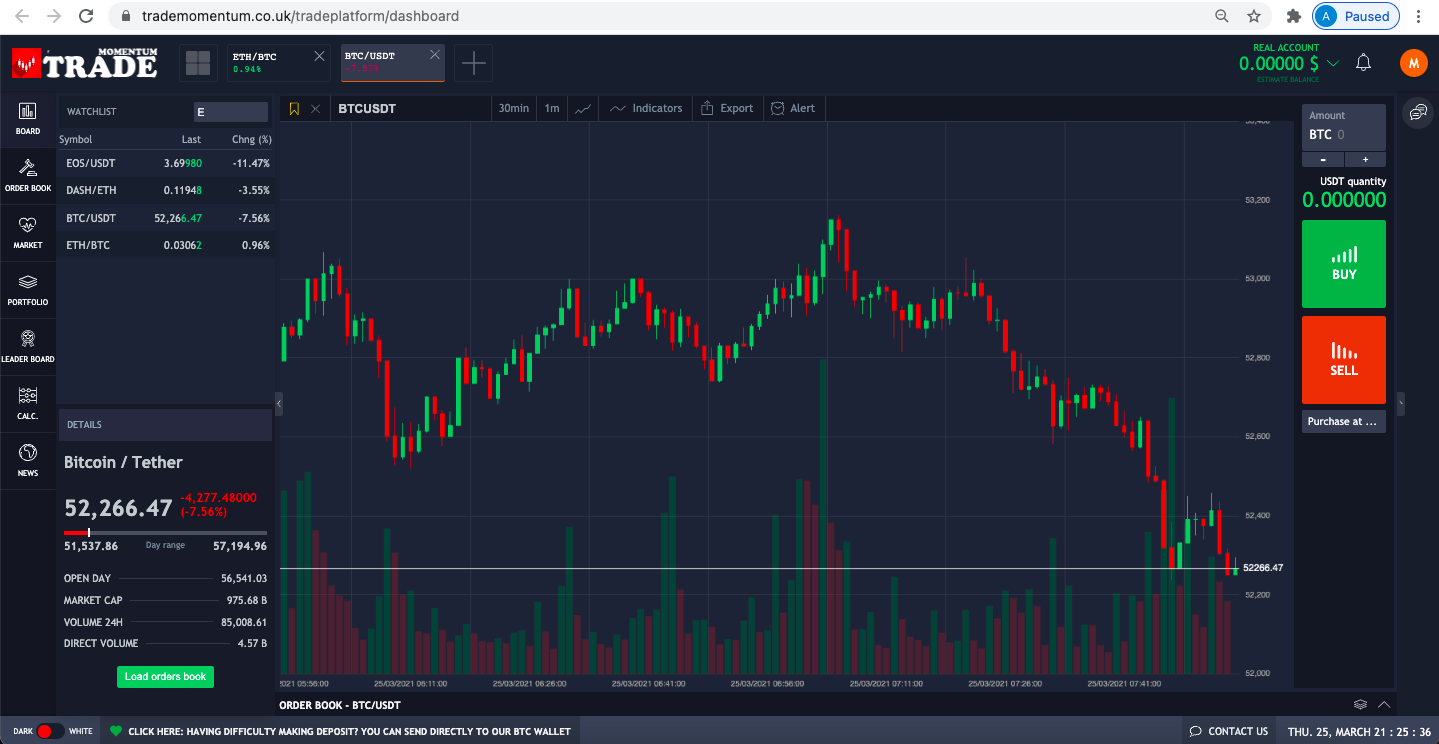Screen dimensions: 1439x744
Task: Click the BTC amount input field
Action: (x=1344, y=127)
